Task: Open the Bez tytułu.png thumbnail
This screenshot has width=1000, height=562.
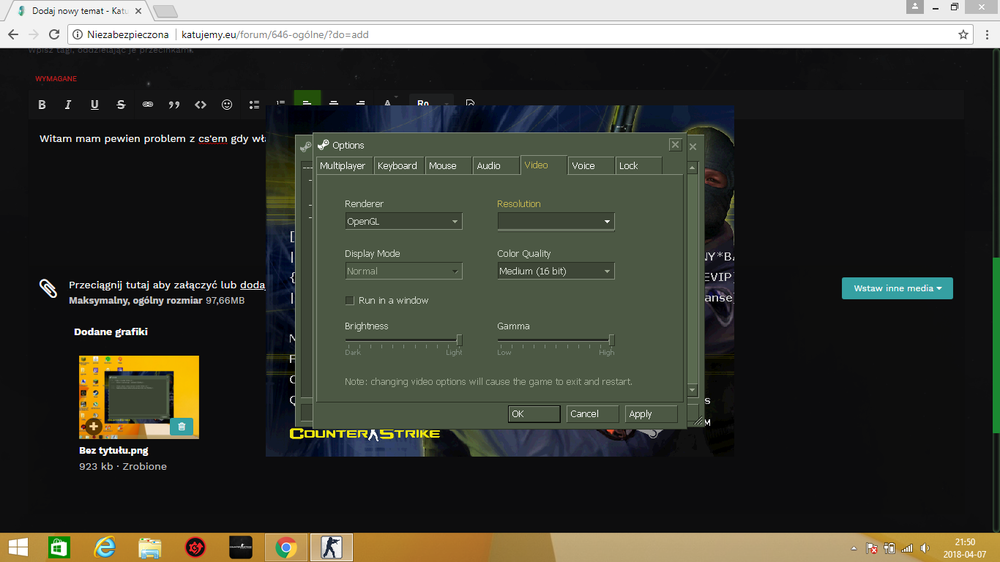Action: click(139, 397)
